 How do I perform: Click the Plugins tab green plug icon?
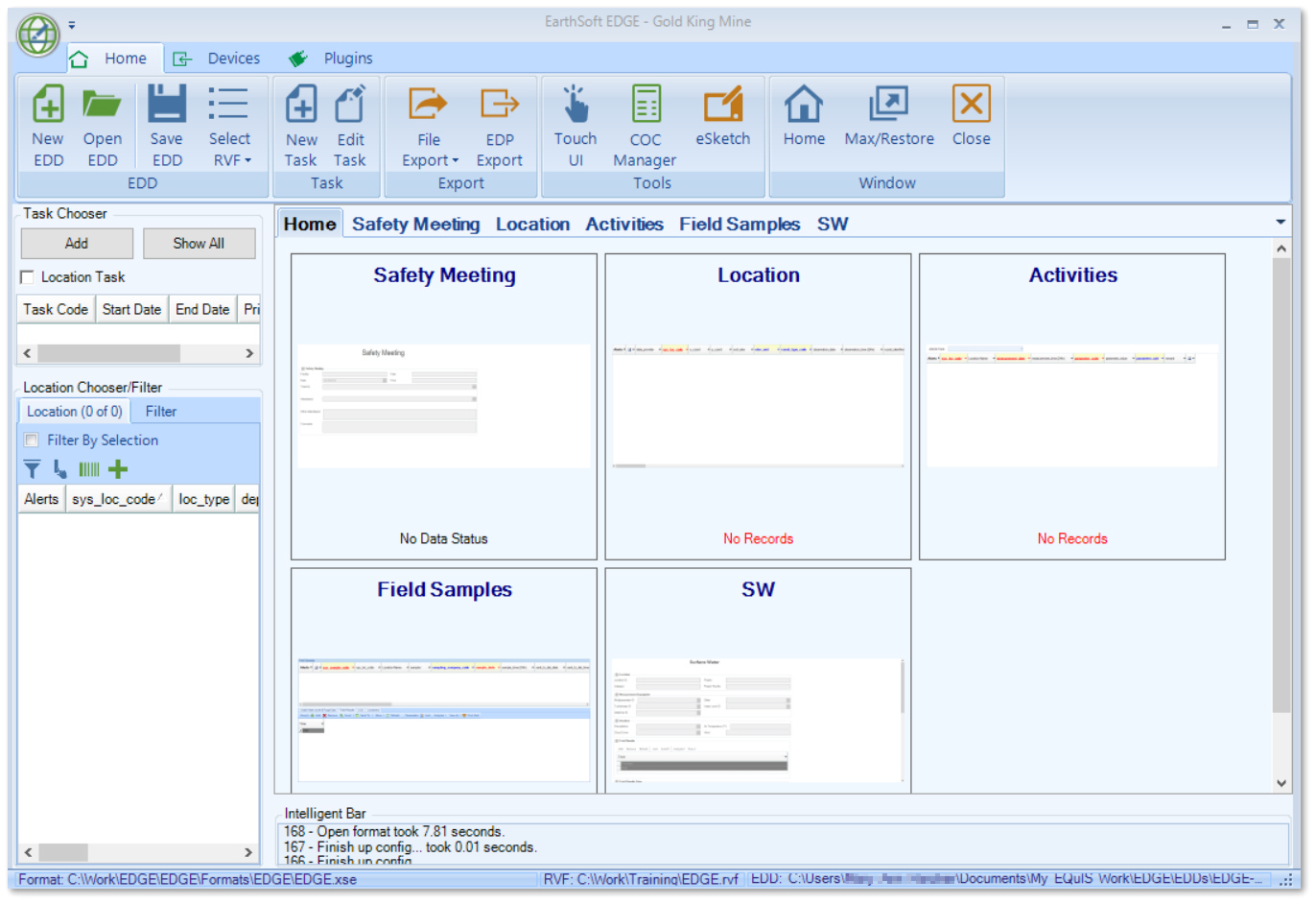[298, 59]
